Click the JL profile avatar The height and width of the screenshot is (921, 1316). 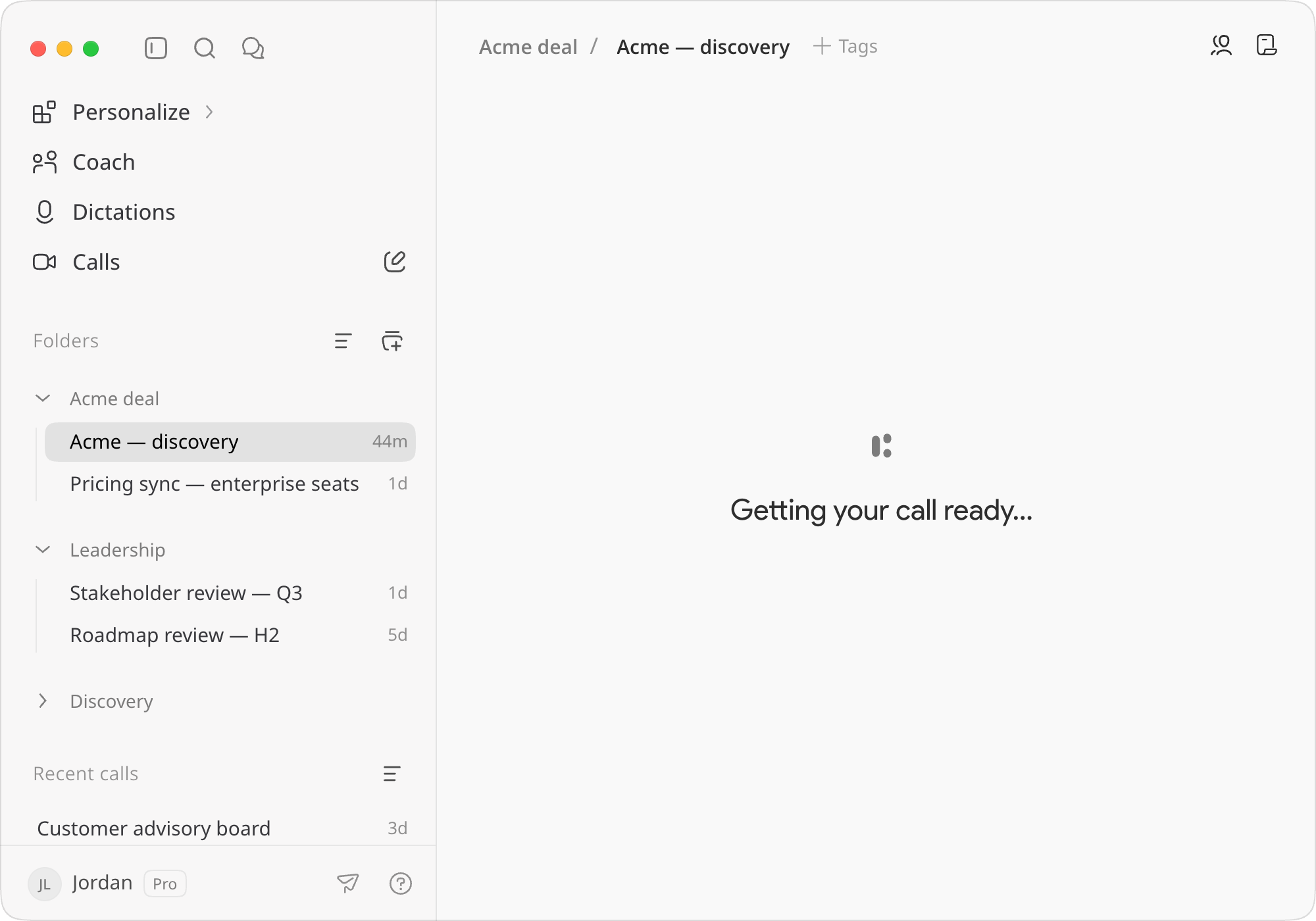coord(44,884)
